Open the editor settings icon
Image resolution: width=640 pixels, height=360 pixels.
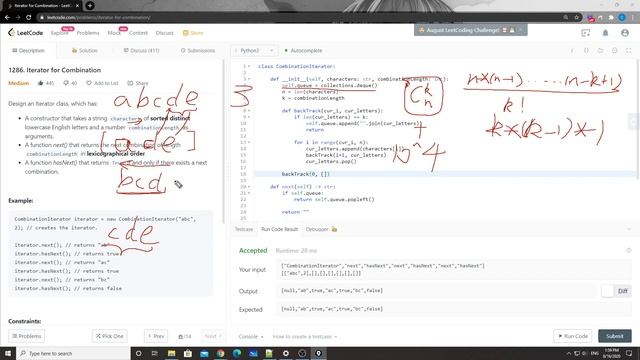(614, 51)
